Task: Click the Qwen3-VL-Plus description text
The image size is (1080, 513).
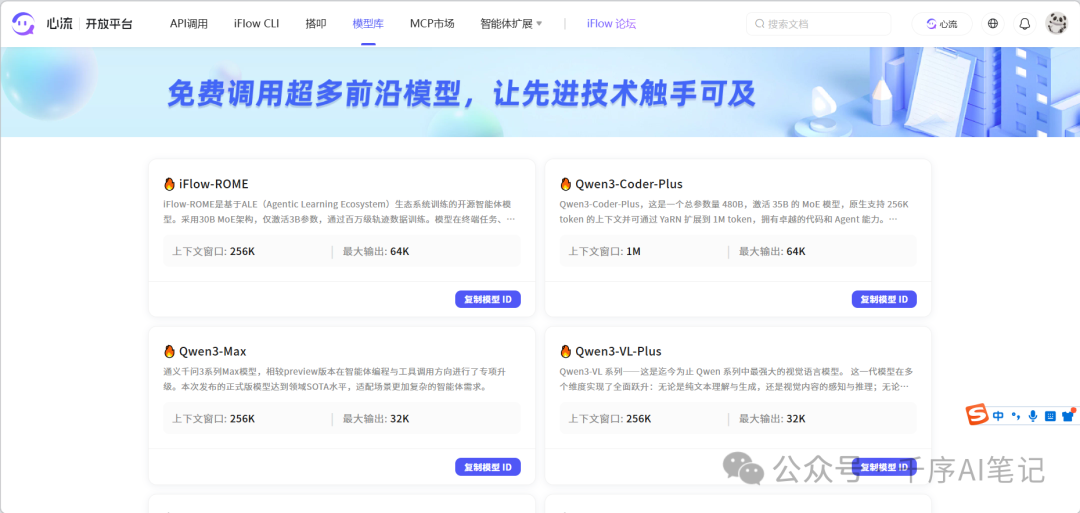Action: click(736, 379)
